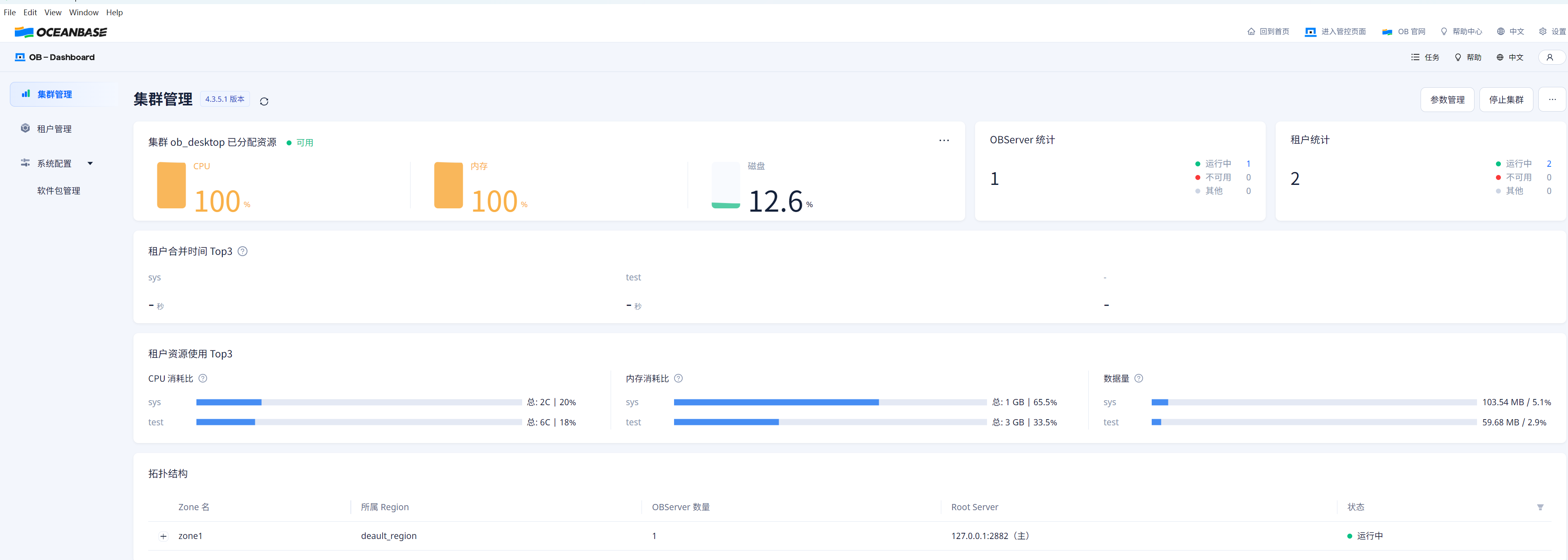Click the zone1 zone name
1568x560 pixels.
pyautogui.click(x=191, y=536)
